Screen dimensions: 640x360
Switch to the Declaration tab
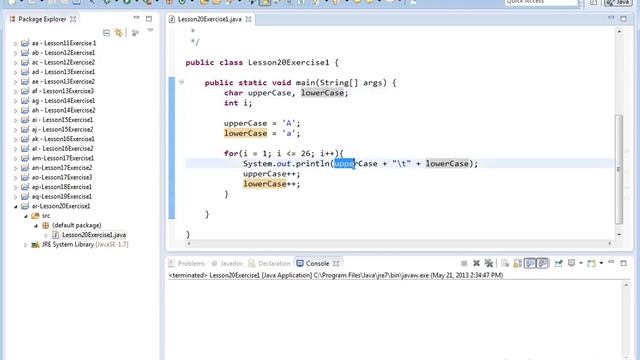[x=269, y=264]
